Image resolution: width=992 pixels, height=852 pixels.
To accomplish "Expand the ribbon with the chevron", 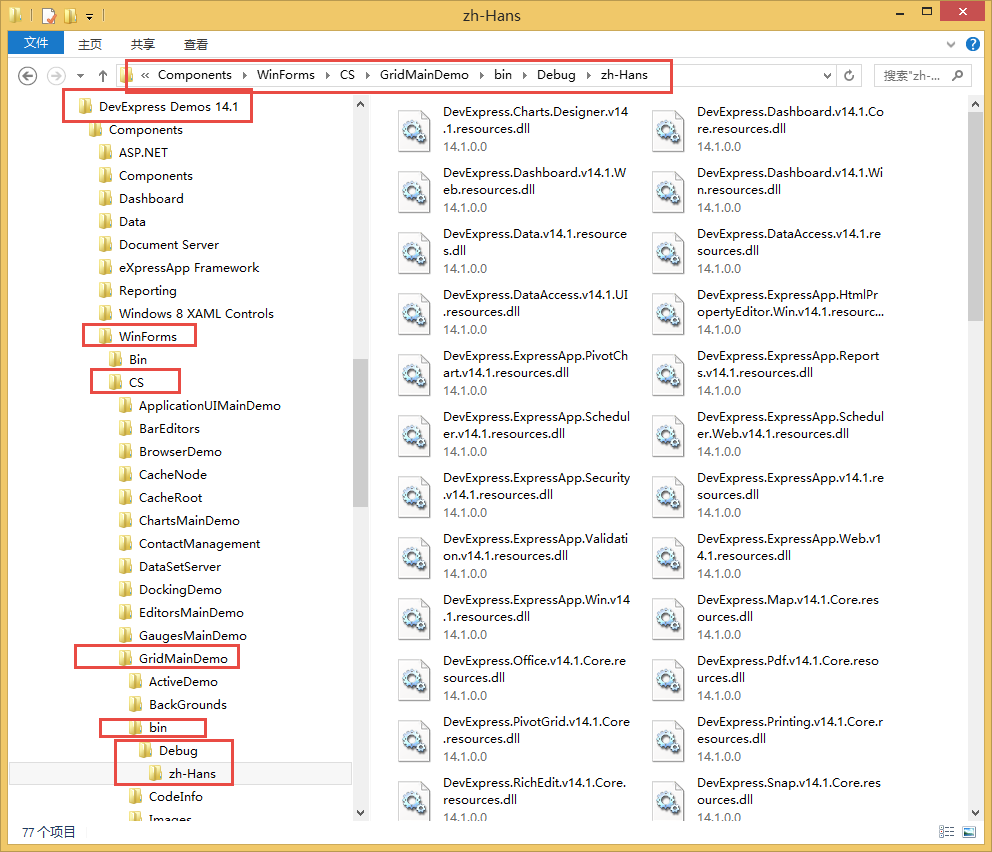I will click(x=951, y=44).
